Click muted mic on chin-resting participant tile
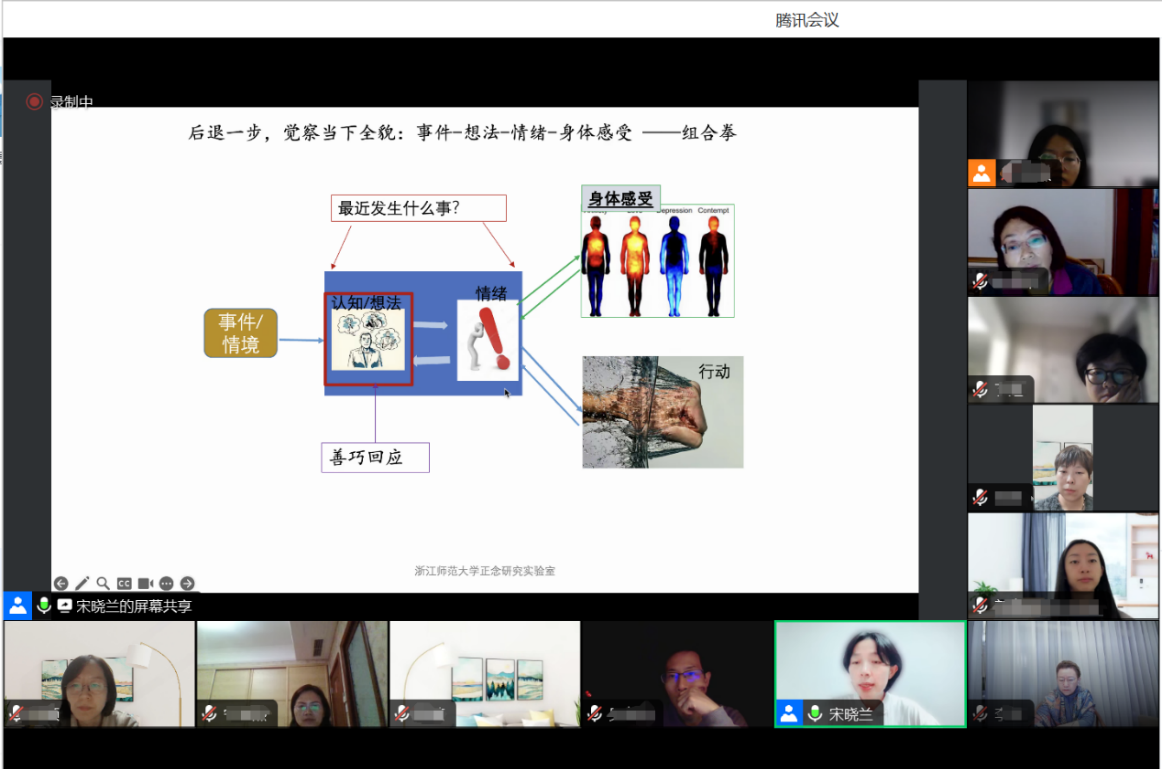Screen dimensions: 1162x769 (980, 389)
